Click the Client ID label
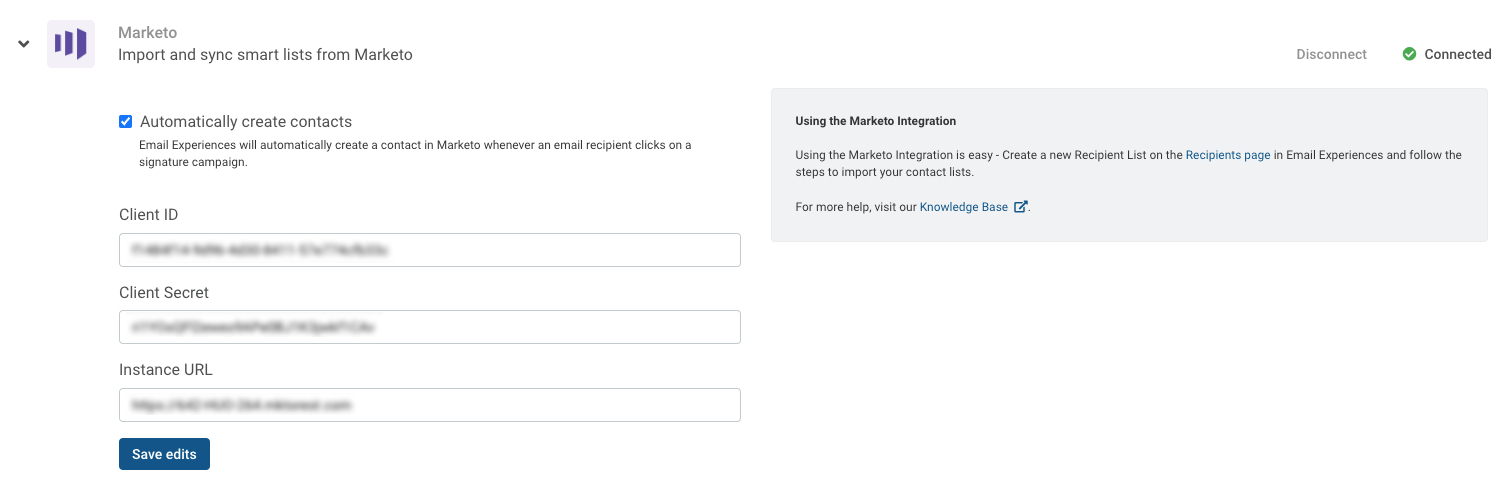The image size is (1508, 485). pyautogui.click(x=149, y=215)
